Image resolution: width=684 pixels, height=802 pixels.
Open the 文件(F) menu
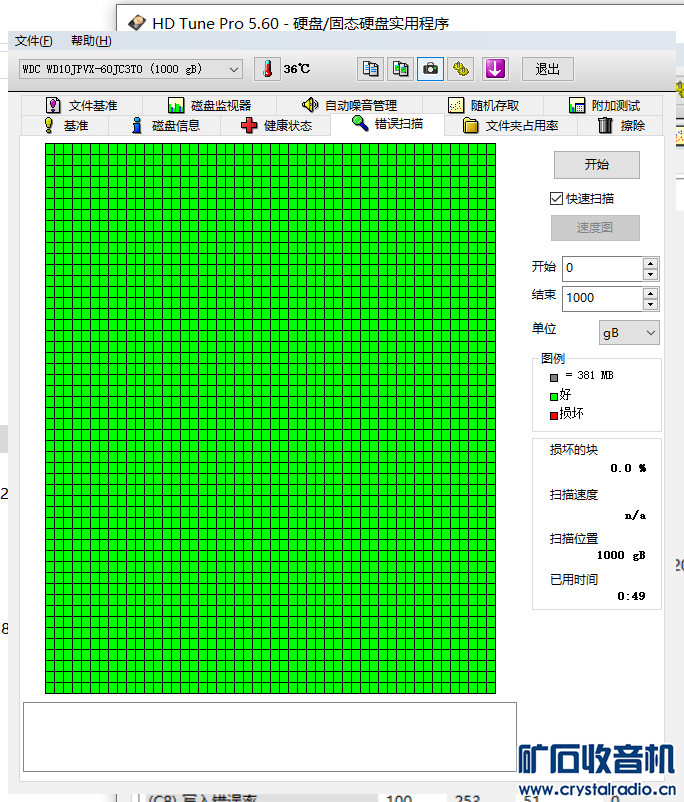[x=33, y=41]
